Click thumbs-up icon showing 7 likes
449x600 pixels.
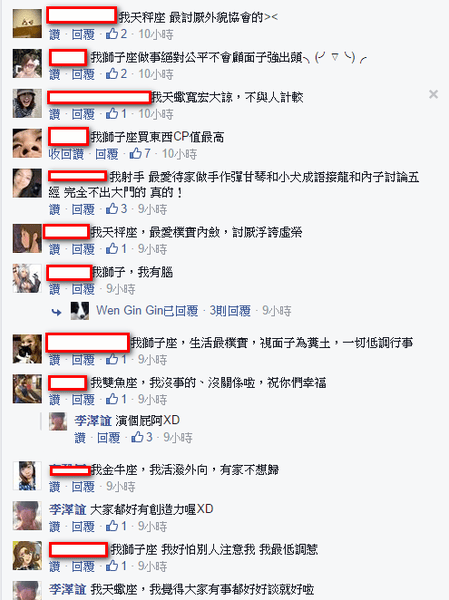point(136,154)
